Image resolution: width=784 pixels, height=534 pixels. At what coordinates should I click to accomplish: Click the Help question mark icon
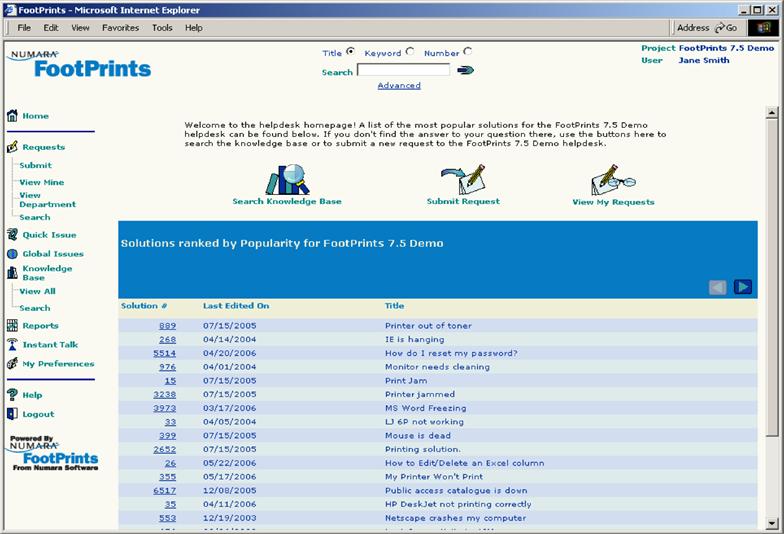pos(12,394)
